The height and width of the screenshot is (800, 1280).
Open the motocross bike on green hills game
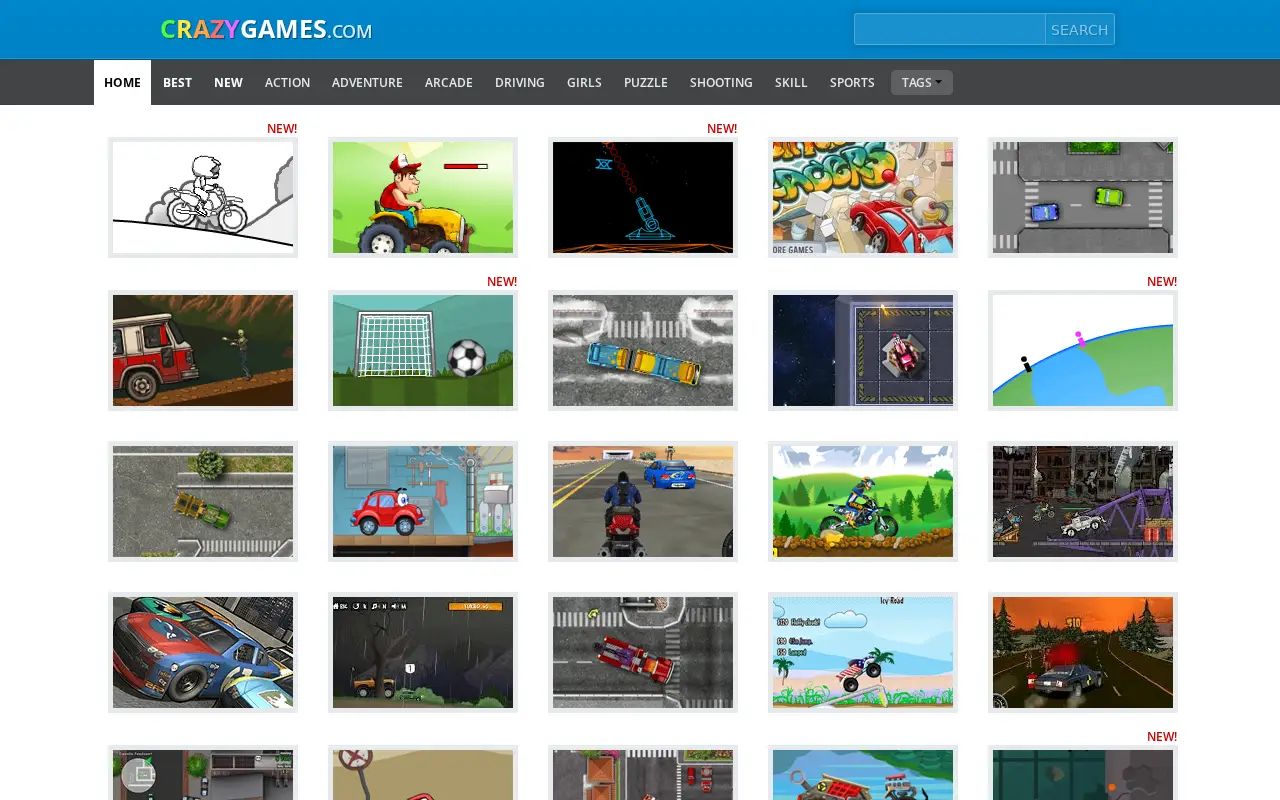(x=863, y=501)
